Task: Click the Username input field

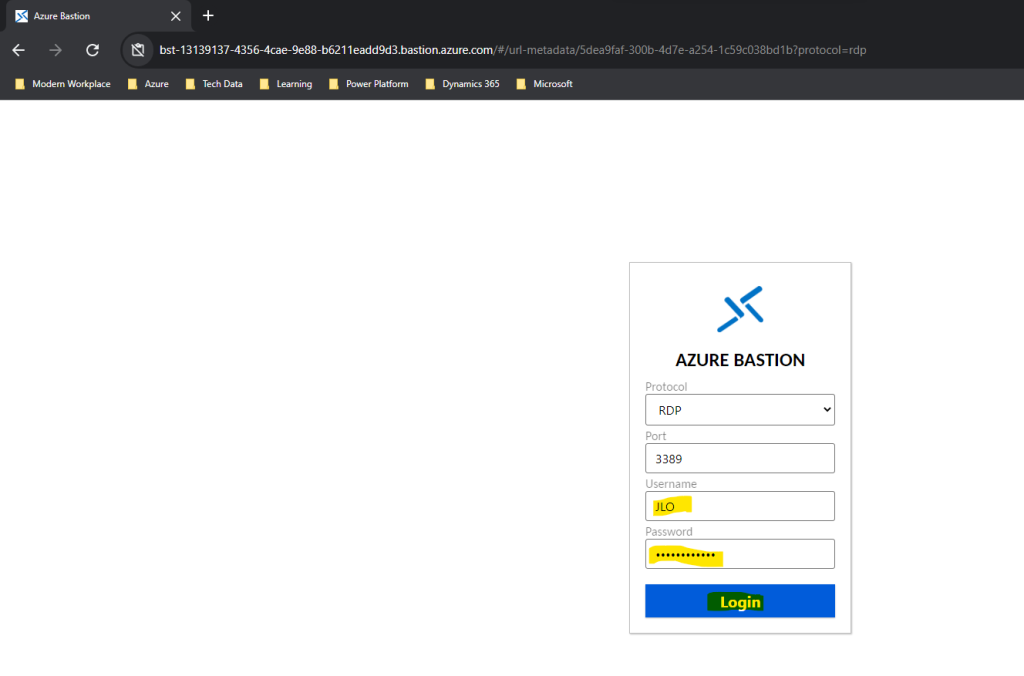Action: click(x=740, y=506)
